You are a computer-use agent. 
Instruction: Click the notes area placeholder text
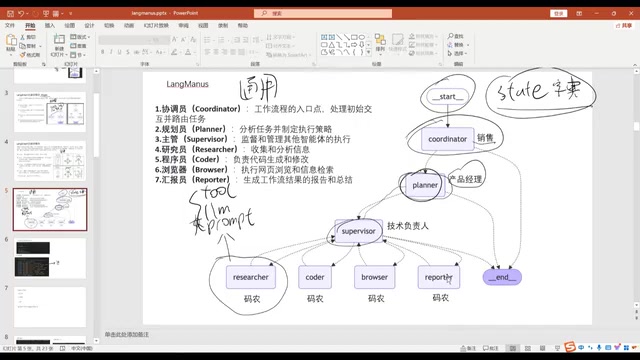[127, 334]
